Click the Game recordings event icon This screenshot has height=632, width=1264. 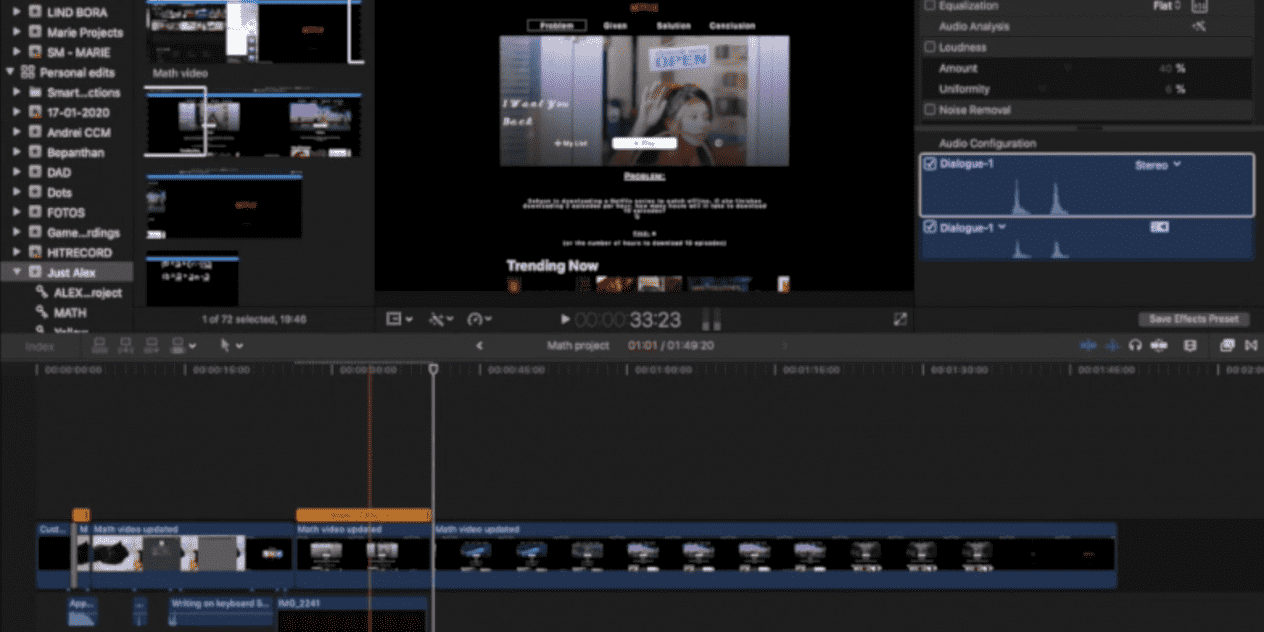point(35,232)
